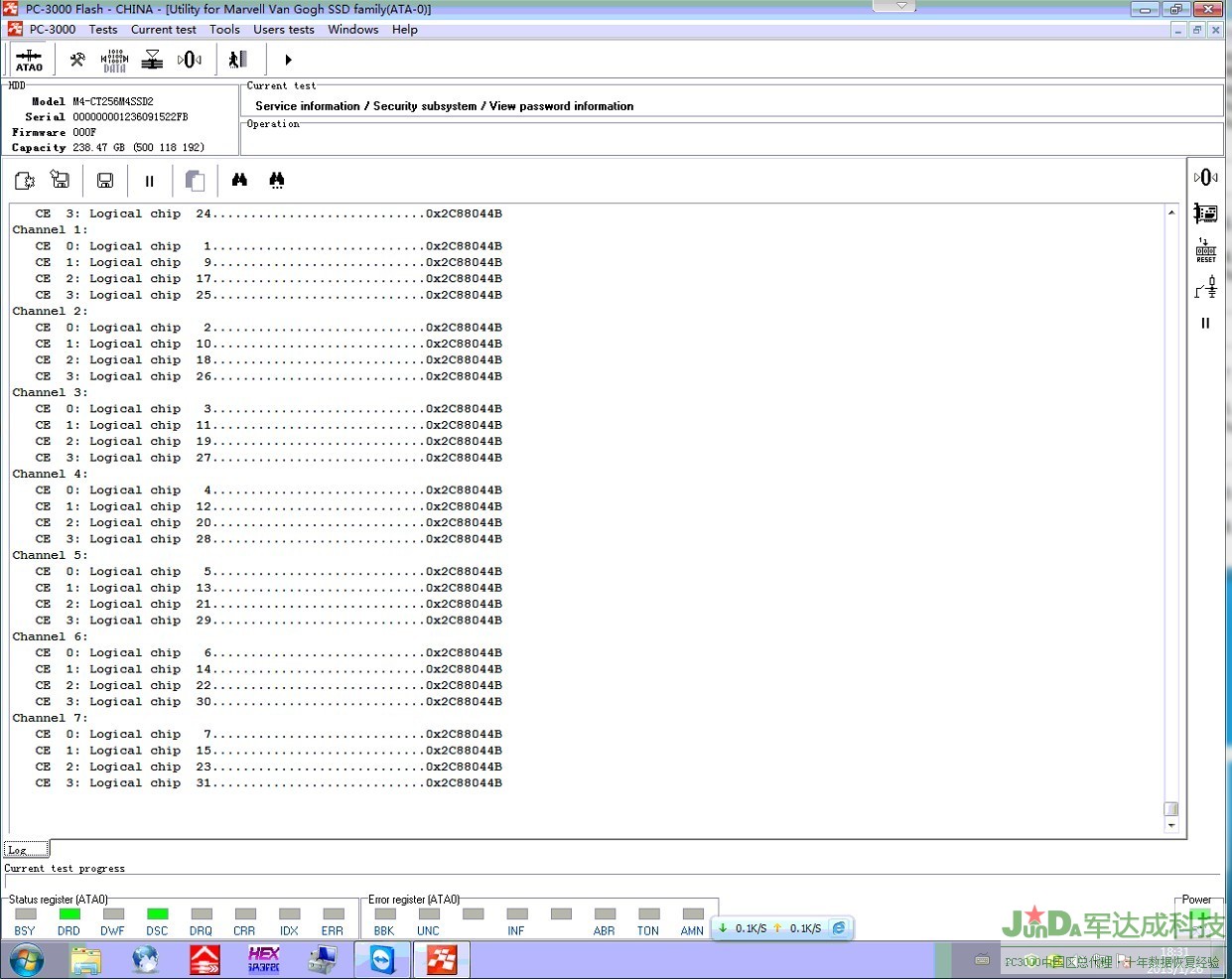The width and height of the screenshot is (1232, 979).
Task: Open the Current test menu
Action: [x=163, y=30]
